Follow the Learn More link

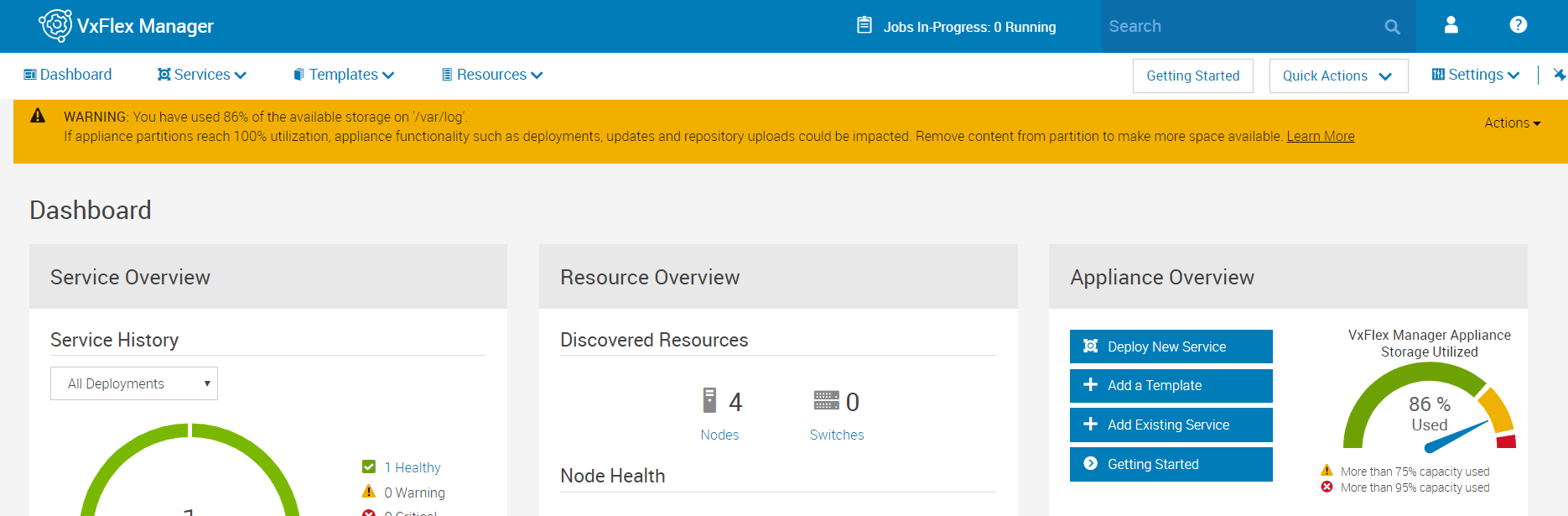pyautogui.click(x=1320, y=136)
